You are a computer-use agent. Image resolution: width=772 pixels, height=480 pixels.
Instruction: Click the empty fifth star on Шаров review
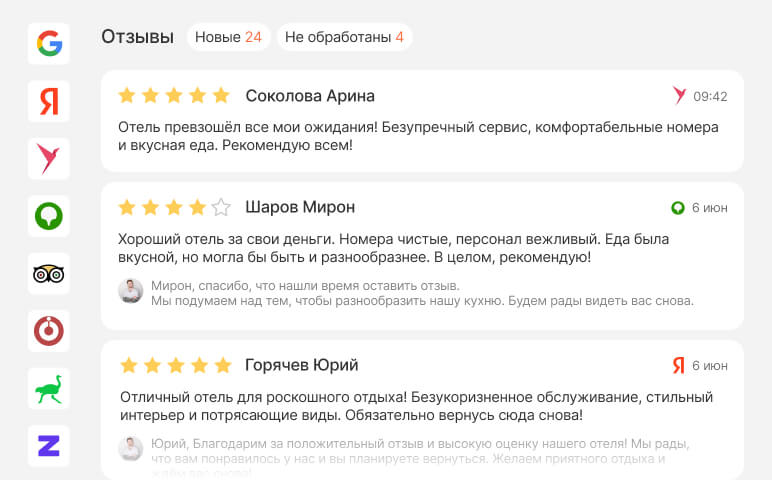(x=221, y=208)
